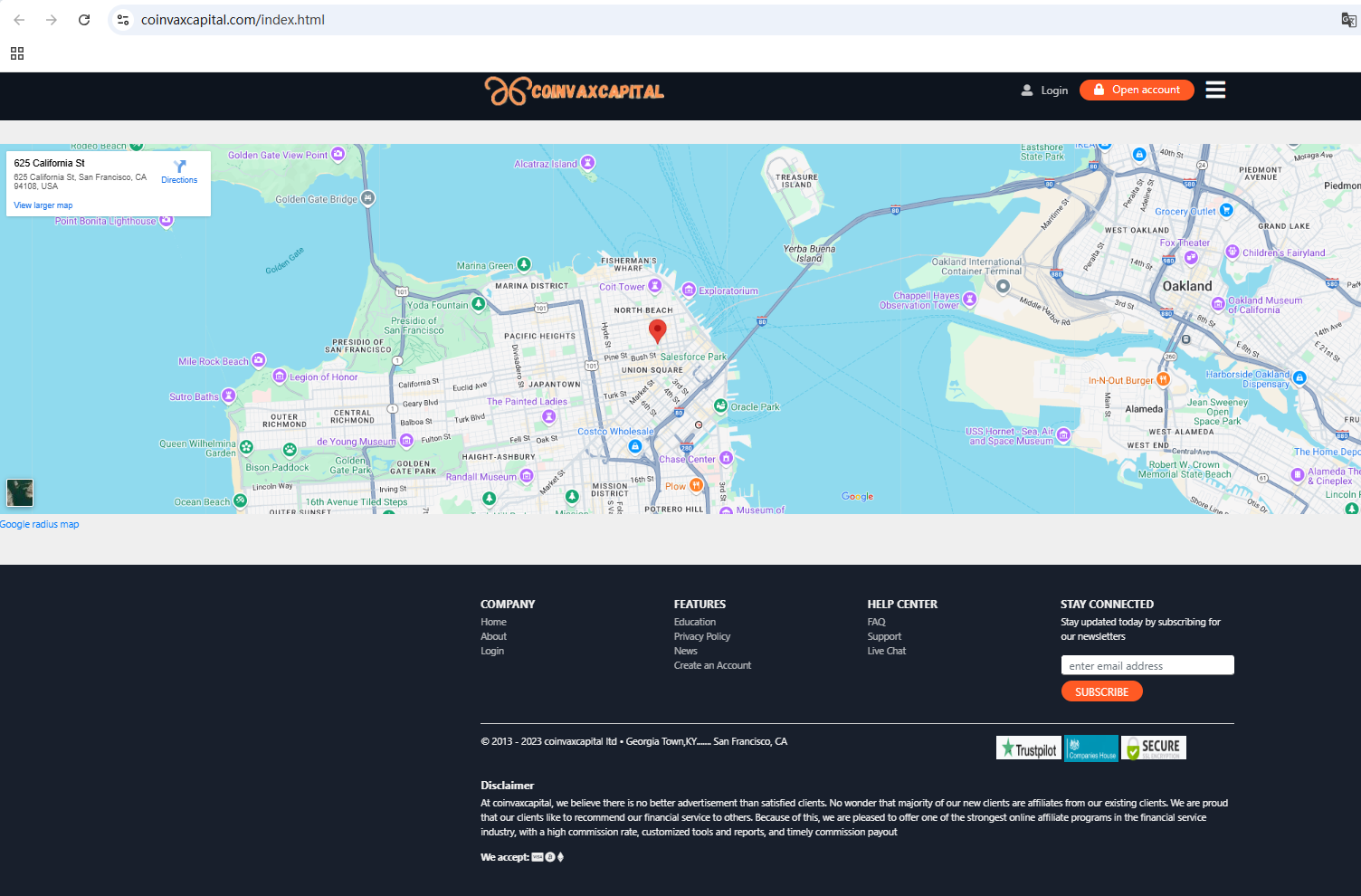Screen dimensions: 1361x896
Task: Click the Google radius map link
Action: coord(40,524)
